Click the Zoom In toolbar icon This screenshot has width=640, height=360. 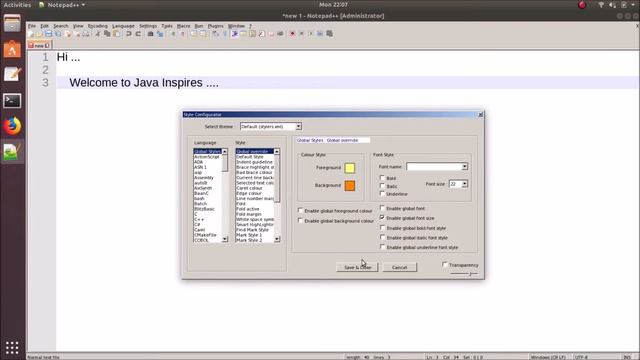173,34
